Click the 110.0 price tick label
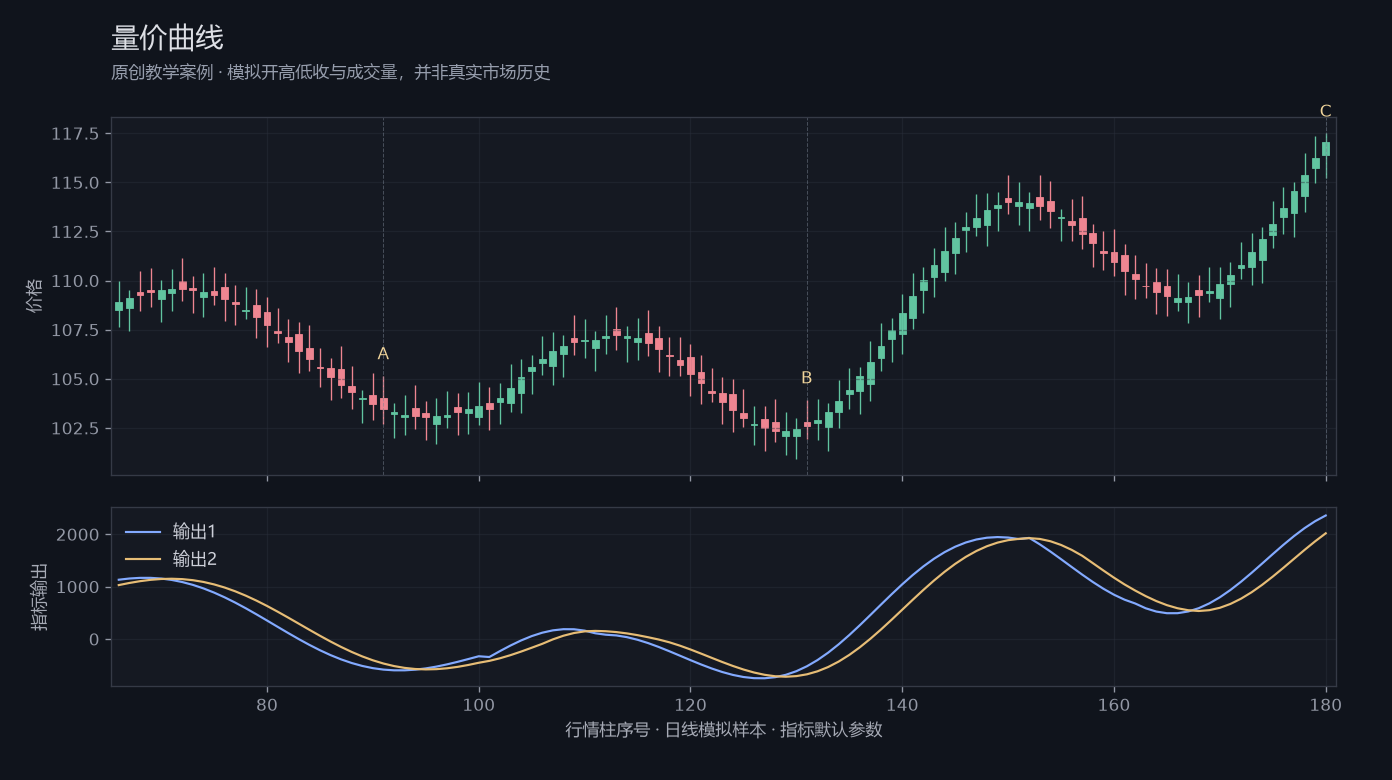Screen dimensions: 1392x780 75,281
